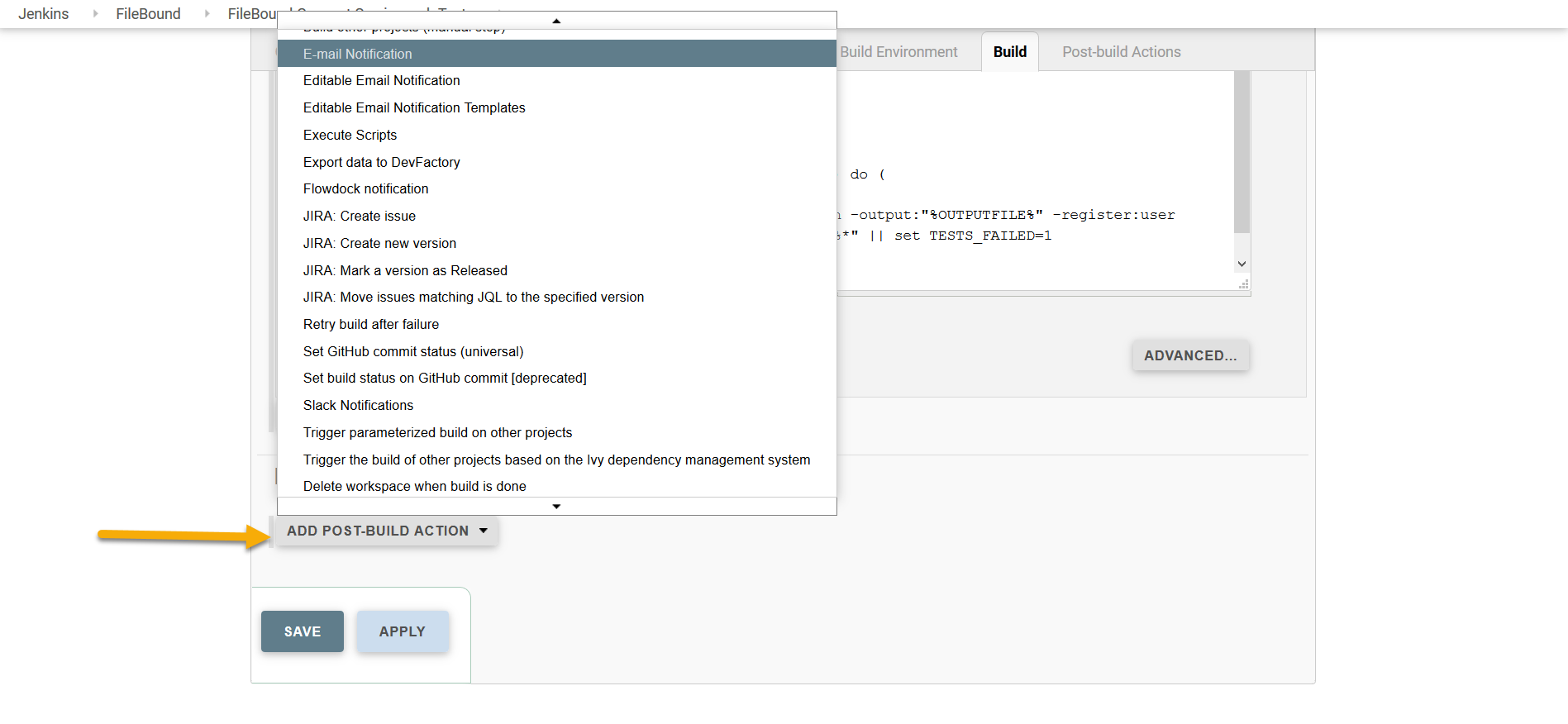Choose JIRA: Create issue
Image resolution: width=1568 pixels, height=724 pixels.
(x=556, y=216)
